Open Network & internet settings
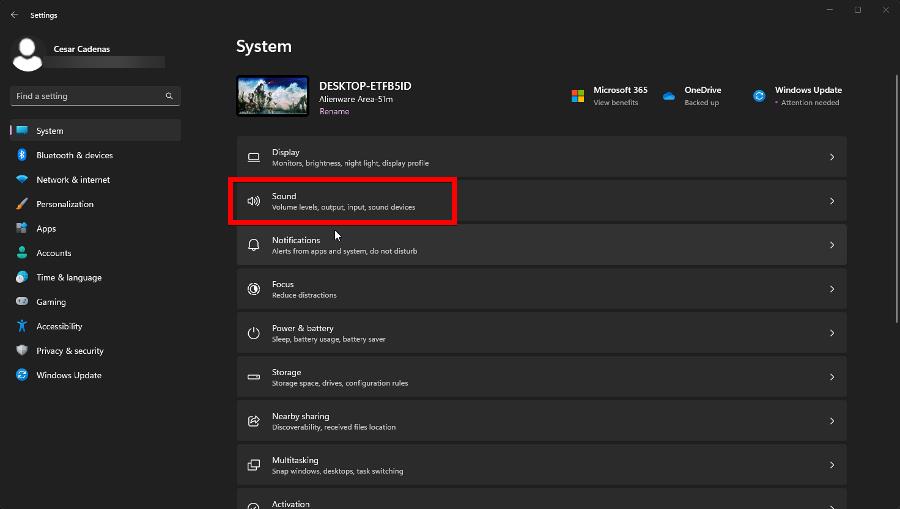 pyautogui.click(x=95, y=179)
